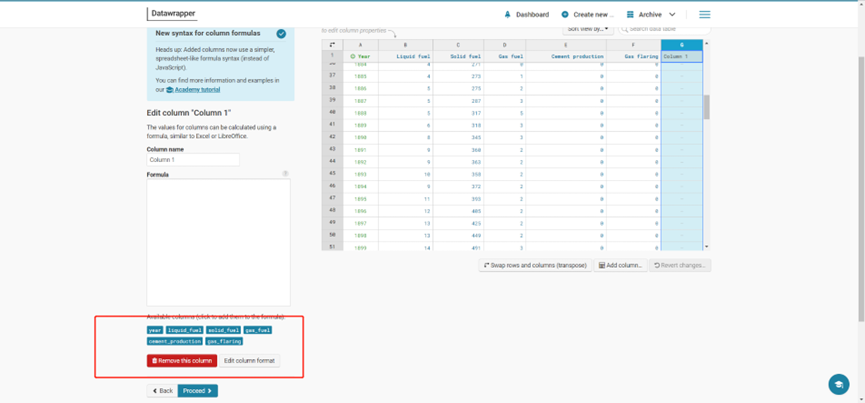Click the year cell 1895
Image resolution: width=865 pixels, height=403 pixels.
[360, 198]
